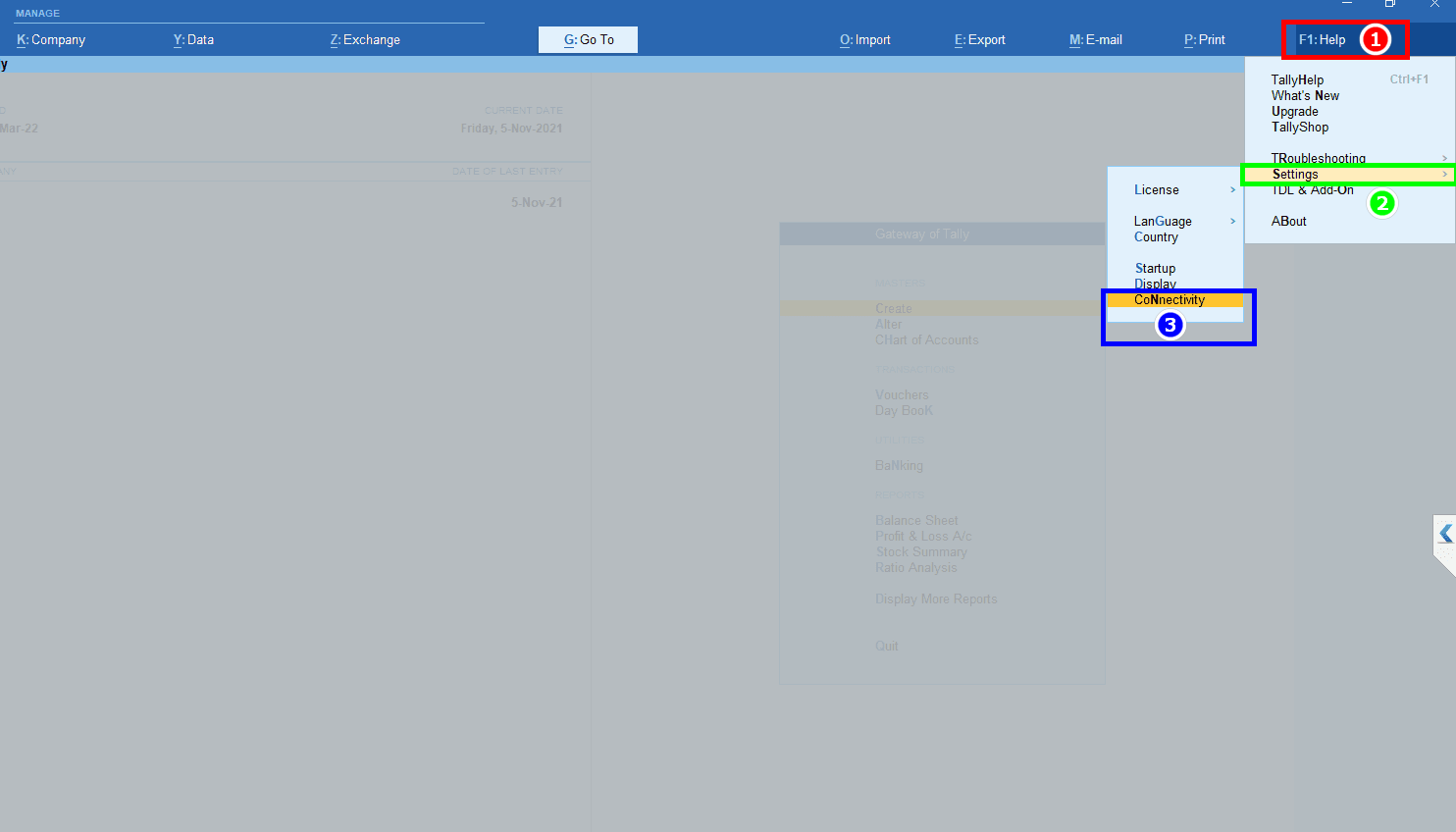Open CHart of Accounts

(926, 339)
